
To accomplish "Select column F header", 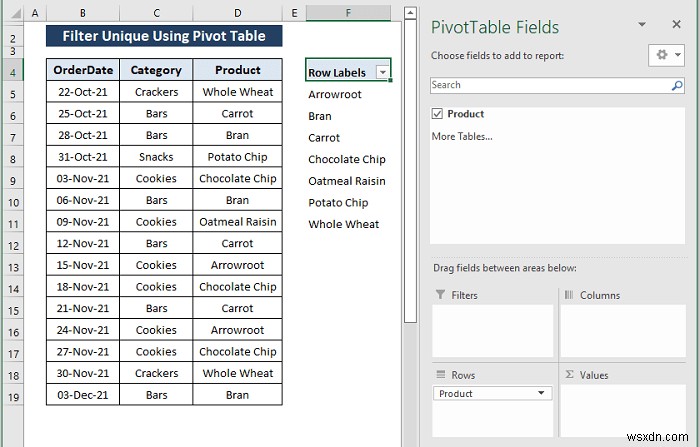I will coord(348,13).
